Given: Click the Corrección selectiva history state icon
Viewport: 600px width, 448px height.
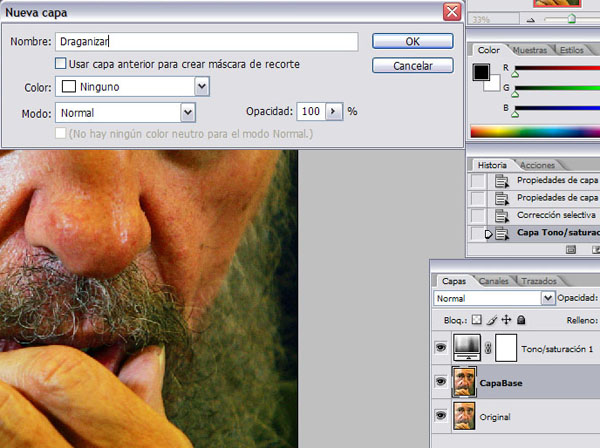Looking at the screenshot, I should coord(502,215).
